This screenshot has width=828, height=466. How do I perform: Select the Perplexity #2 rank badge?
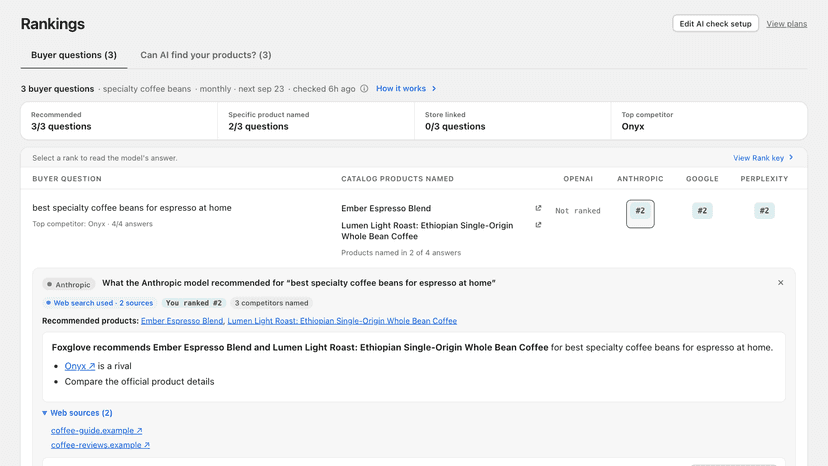tap(764, 211)
